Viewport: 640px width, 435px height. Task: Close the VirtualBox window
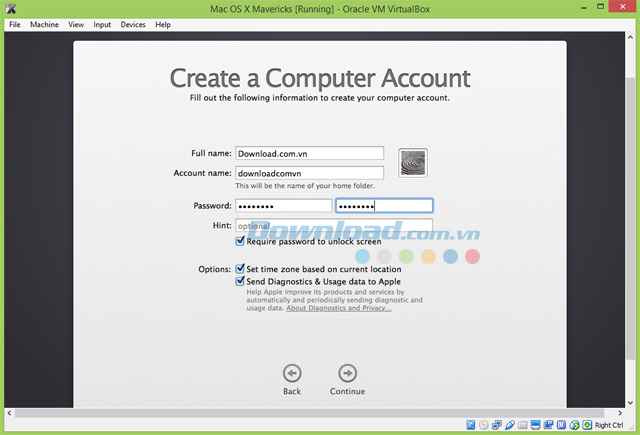coord(622,7)
